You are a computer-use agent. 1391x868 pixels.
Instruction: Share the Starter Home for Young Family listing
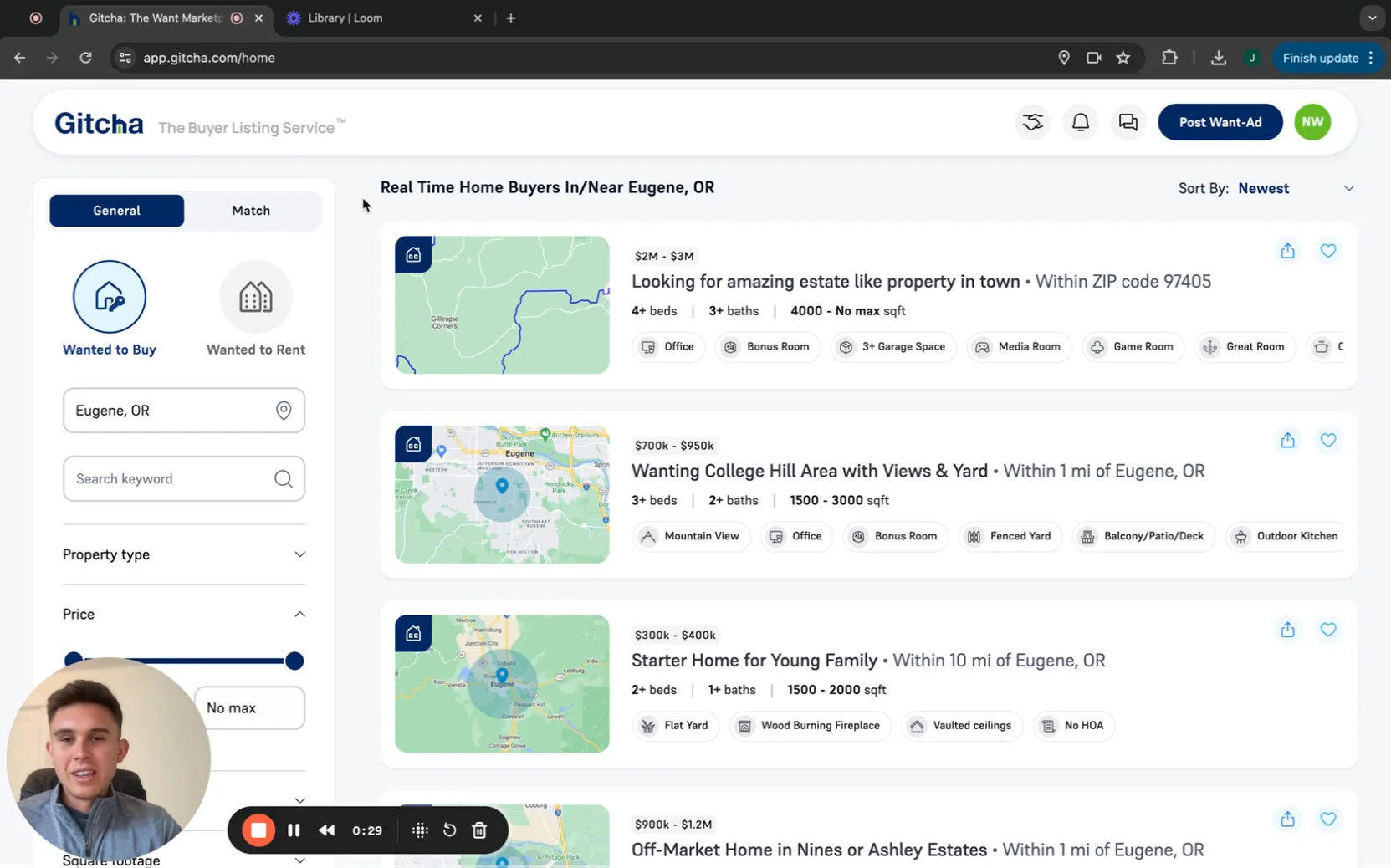[x=1288, y=630]
